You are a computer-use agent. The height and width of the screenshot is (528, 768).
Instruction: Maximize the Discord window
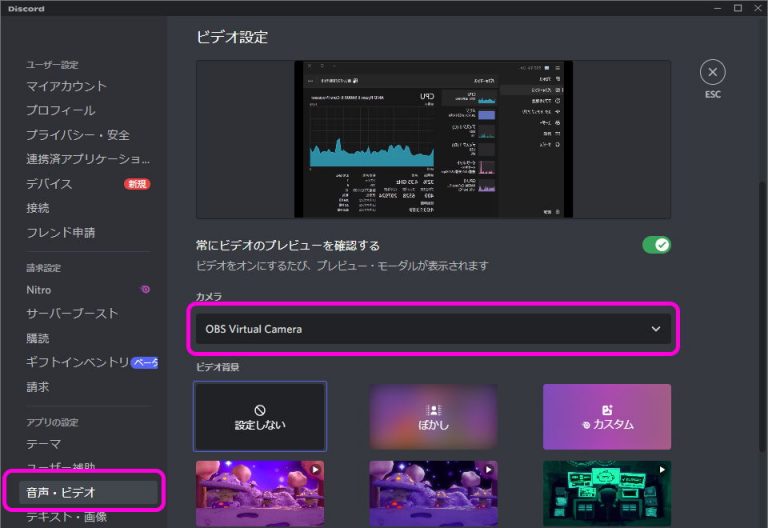coord(738,8)
